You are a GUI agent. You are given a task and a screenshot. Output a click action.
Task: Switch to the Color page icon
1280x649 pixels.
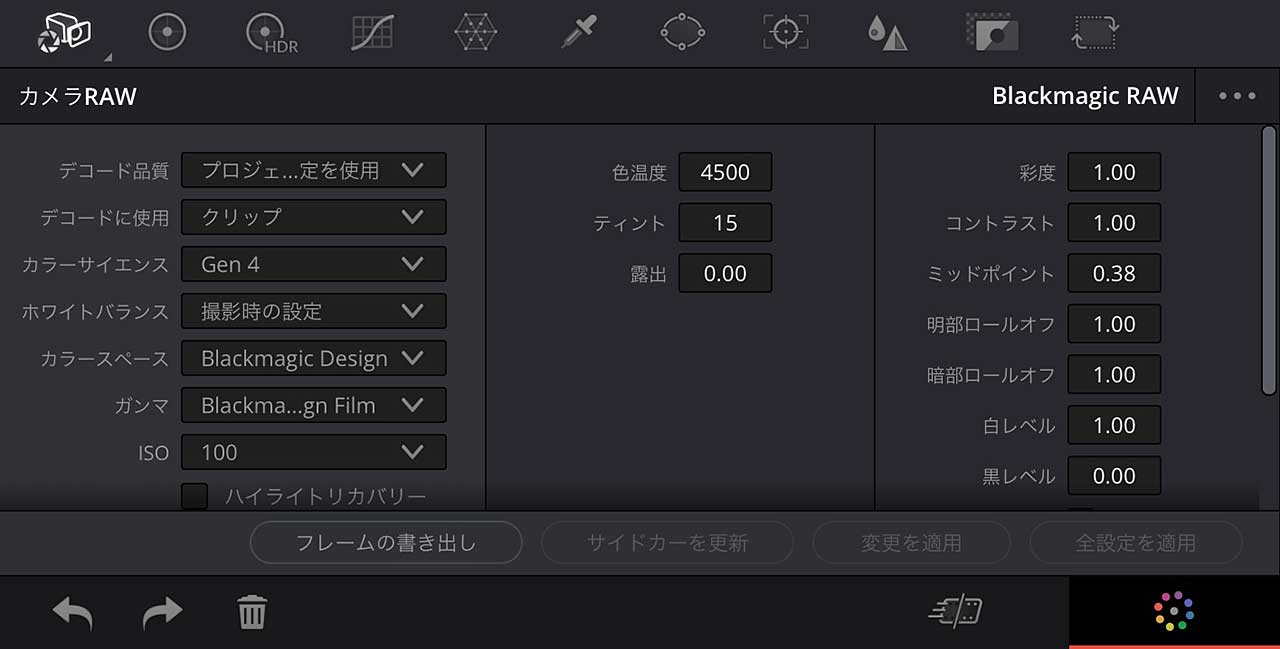1174,610
